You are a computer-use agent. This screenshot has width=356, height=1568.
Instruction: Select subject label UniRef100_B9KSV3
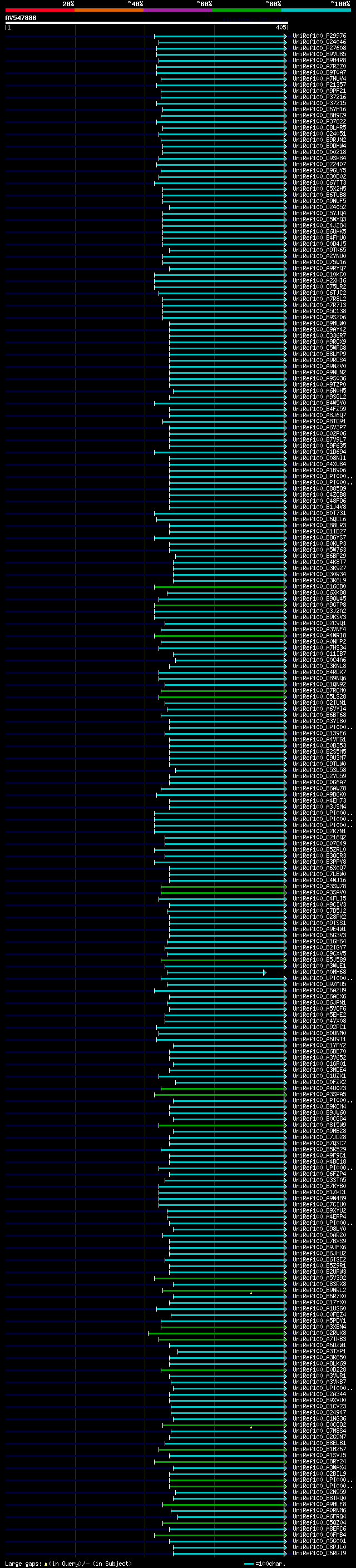click(319, 617)
